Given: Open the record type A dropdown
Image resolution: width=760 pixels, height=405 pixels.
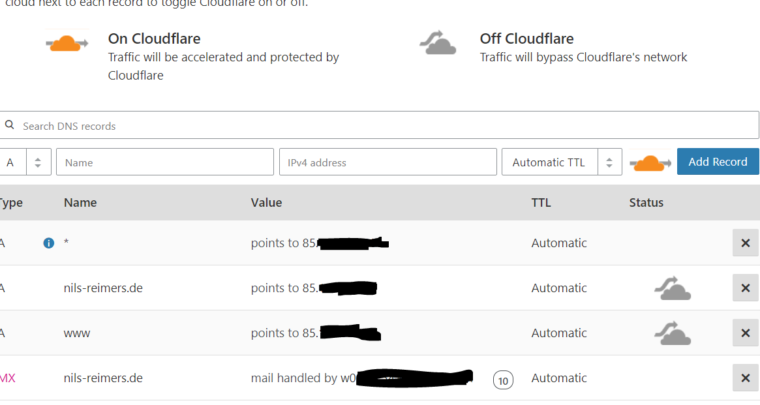Looking at the screenshot, I should (x=24, y=162).
